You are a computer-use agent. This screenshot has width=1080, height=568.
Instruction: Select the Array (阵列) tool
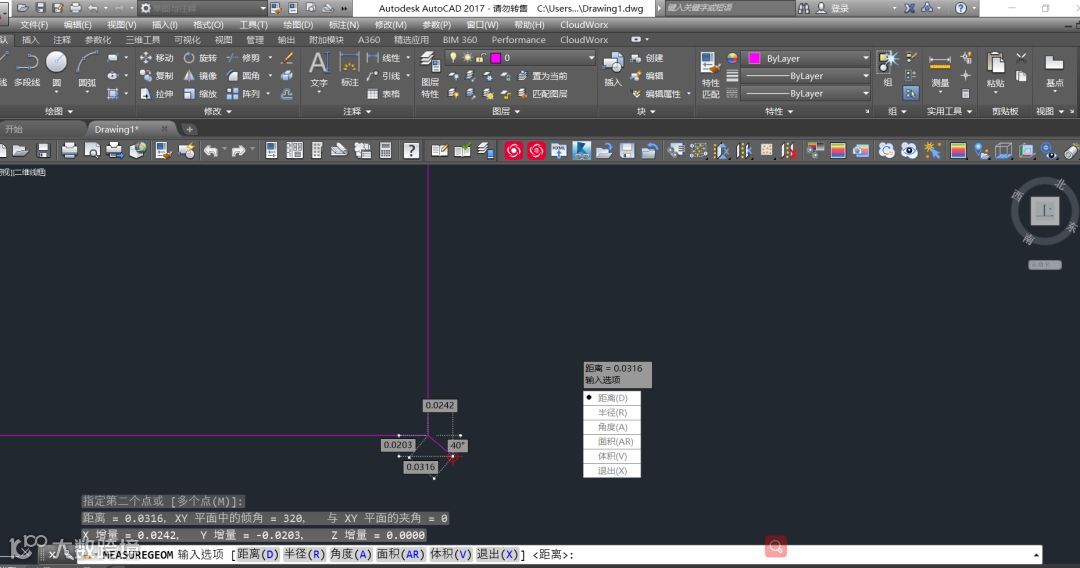click(x=244, y=94)
